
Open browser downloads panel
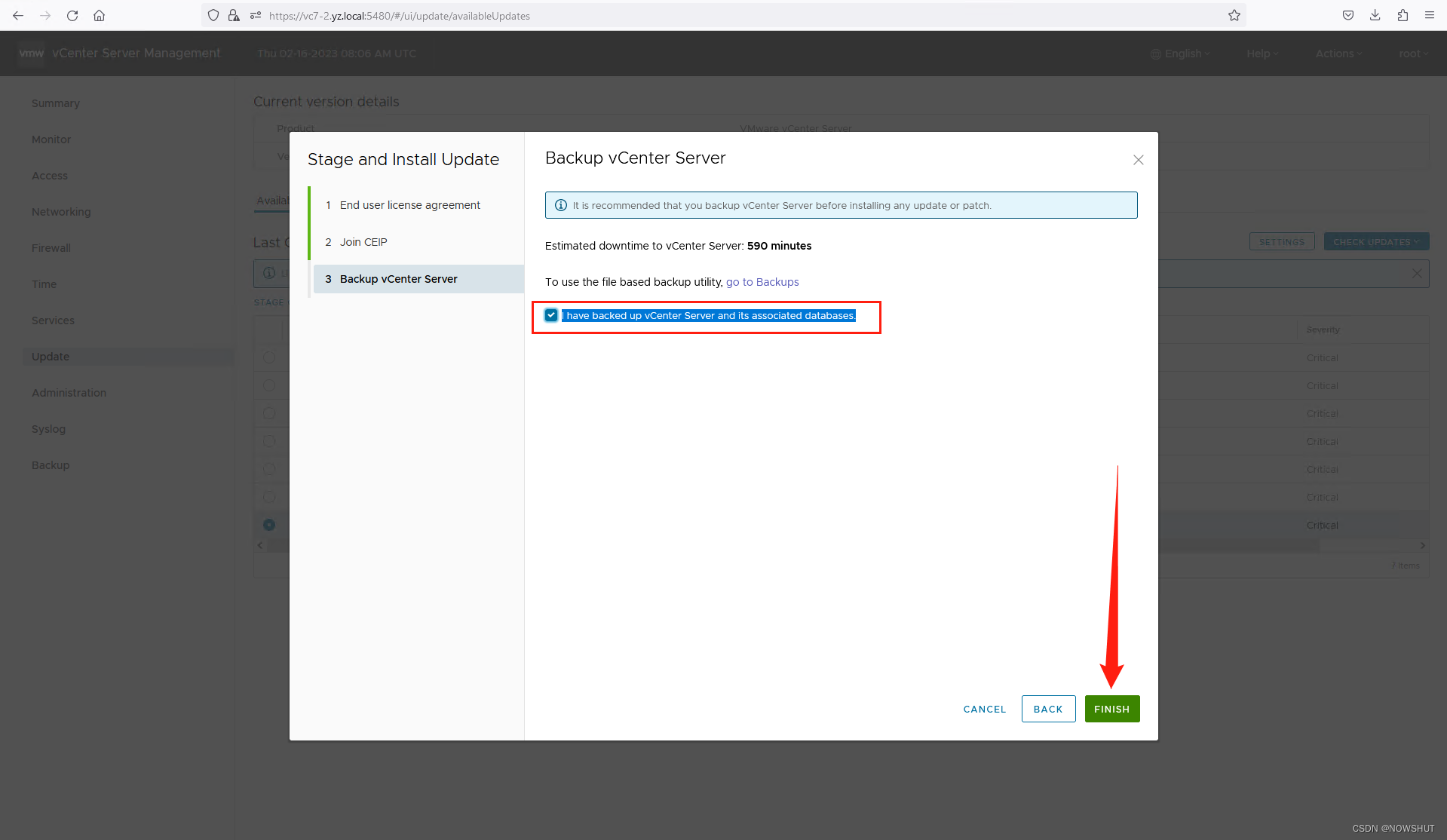[1375, 14]
